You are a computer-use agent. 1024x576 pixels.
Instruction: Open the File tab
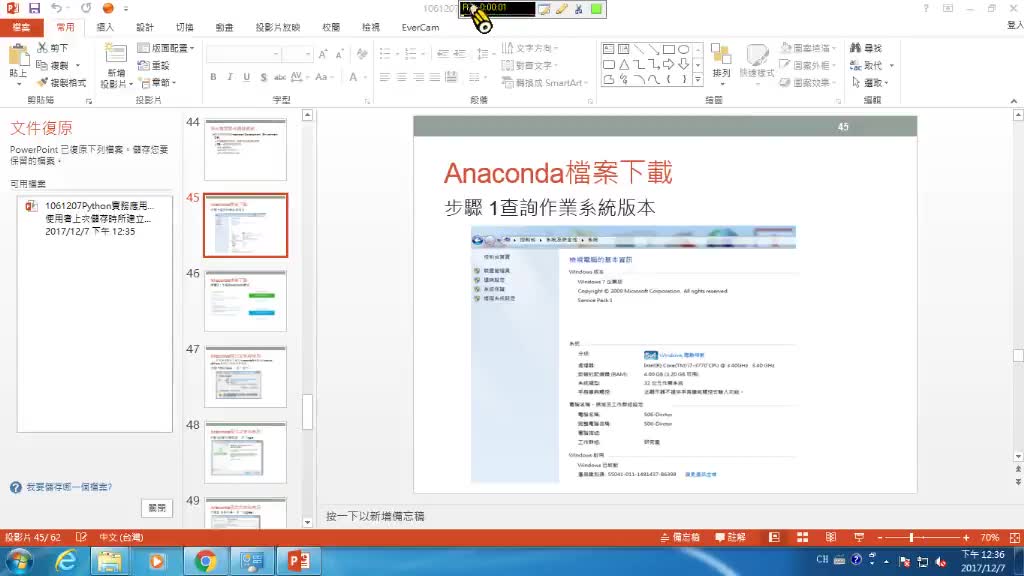click(21, 27)
